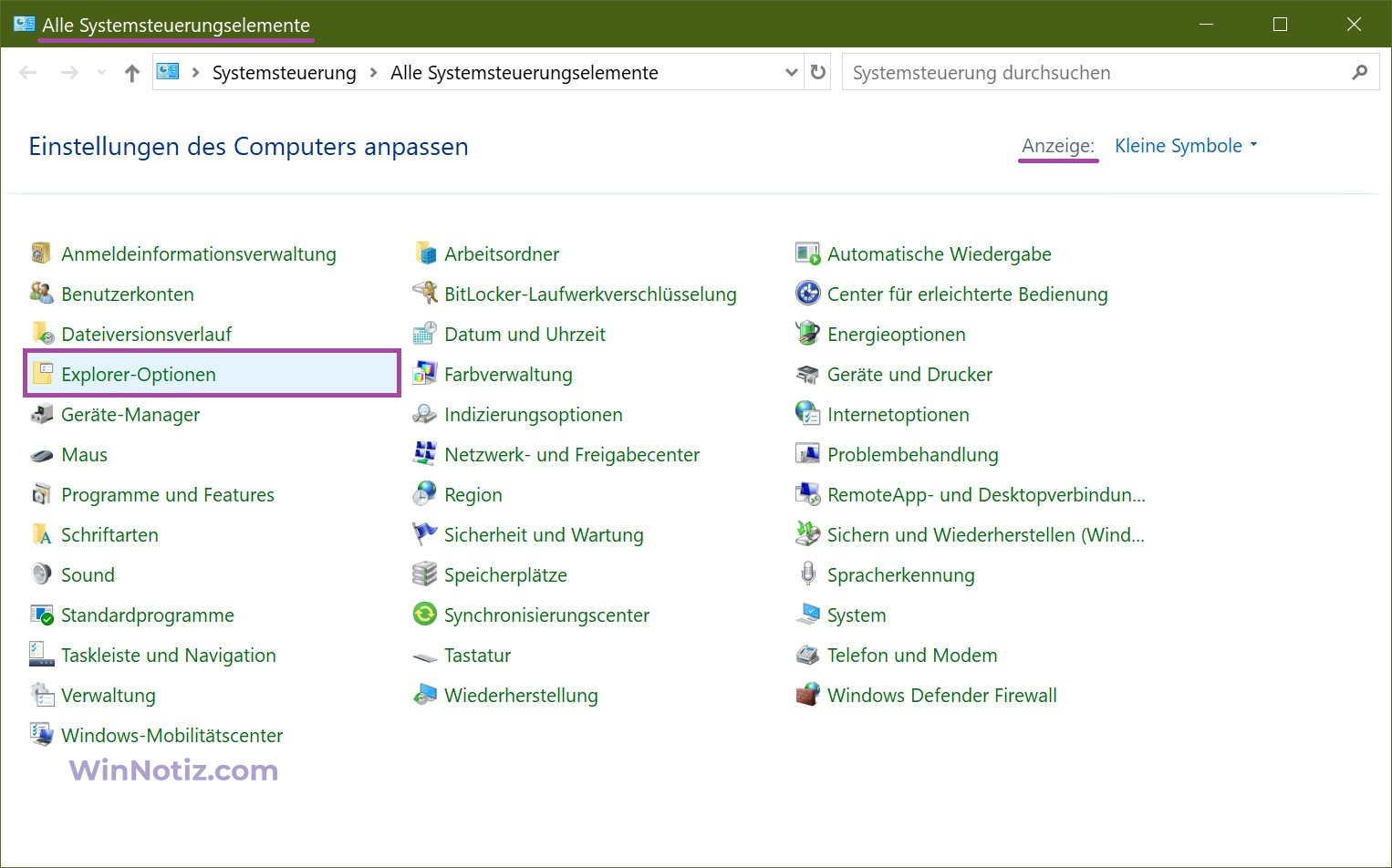Open Taskleiste und Navigation settings
This screenshot has width=1392, height=868.
(x=168, y=656)
